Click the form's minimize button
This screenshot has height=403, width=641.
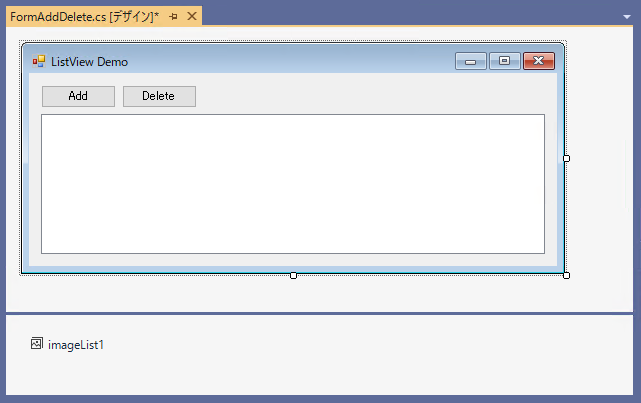pos(471,61)
